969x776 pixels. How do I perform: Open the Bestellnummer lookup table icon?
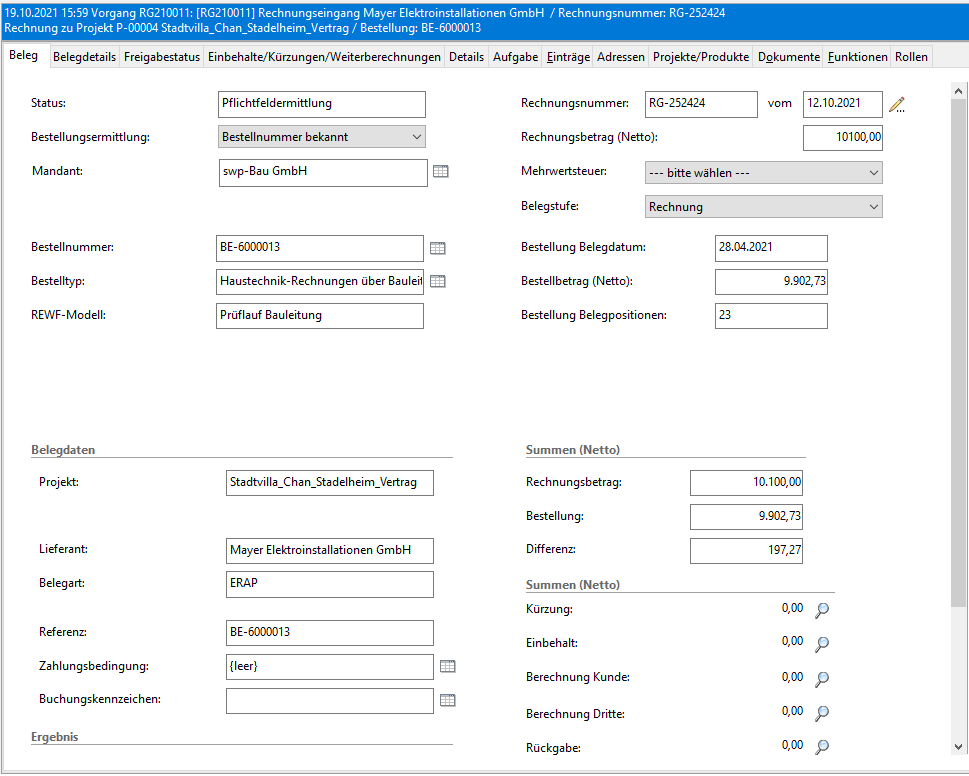pos(438,248)
